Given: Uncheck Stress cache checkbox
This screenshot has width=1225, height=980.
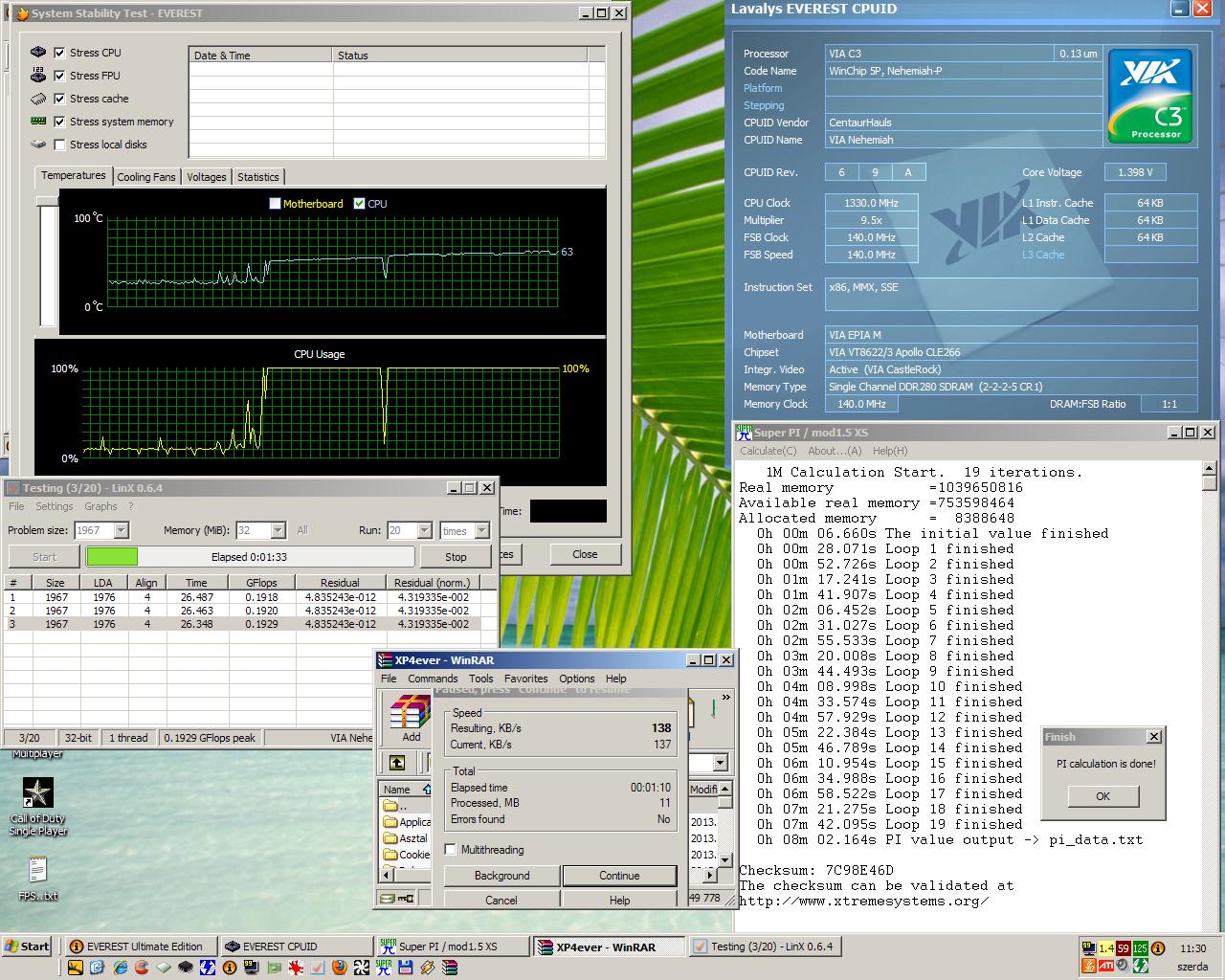Looking at the screenshot, I should 60,99.
